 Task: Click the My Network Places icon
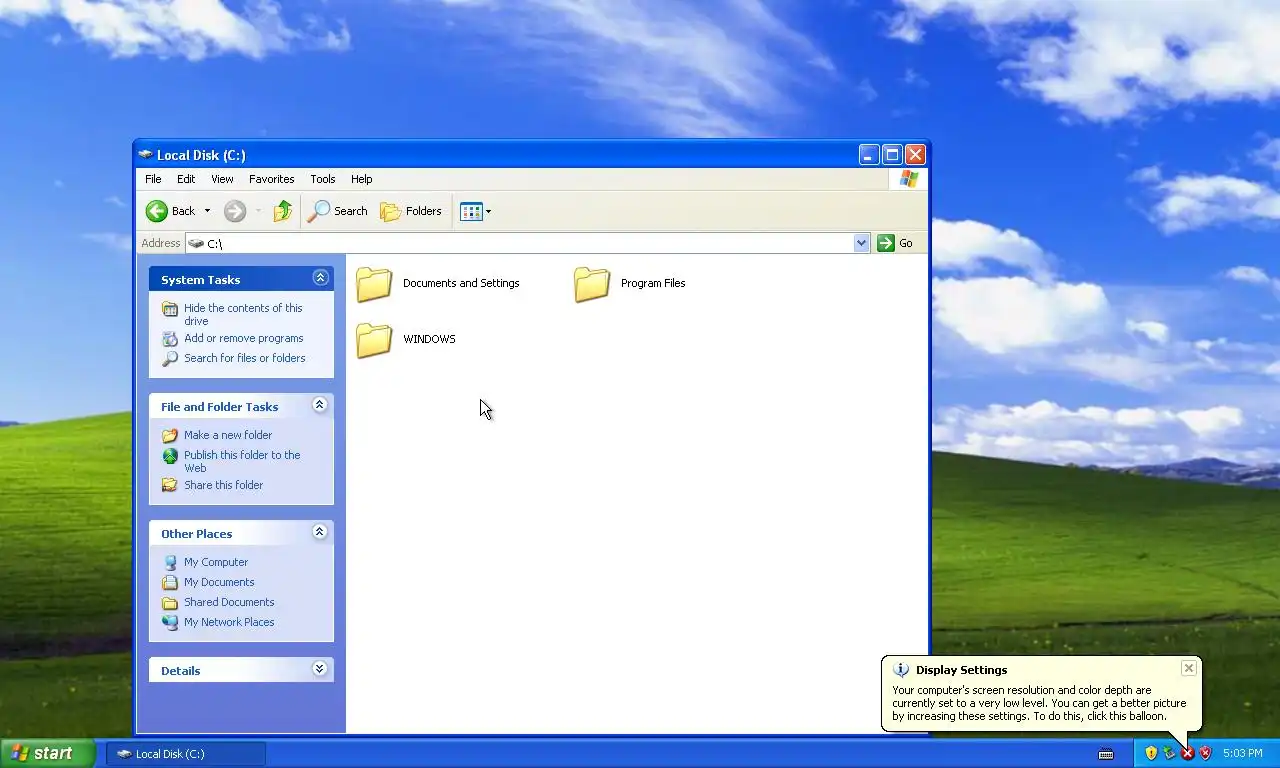(170, 623)
